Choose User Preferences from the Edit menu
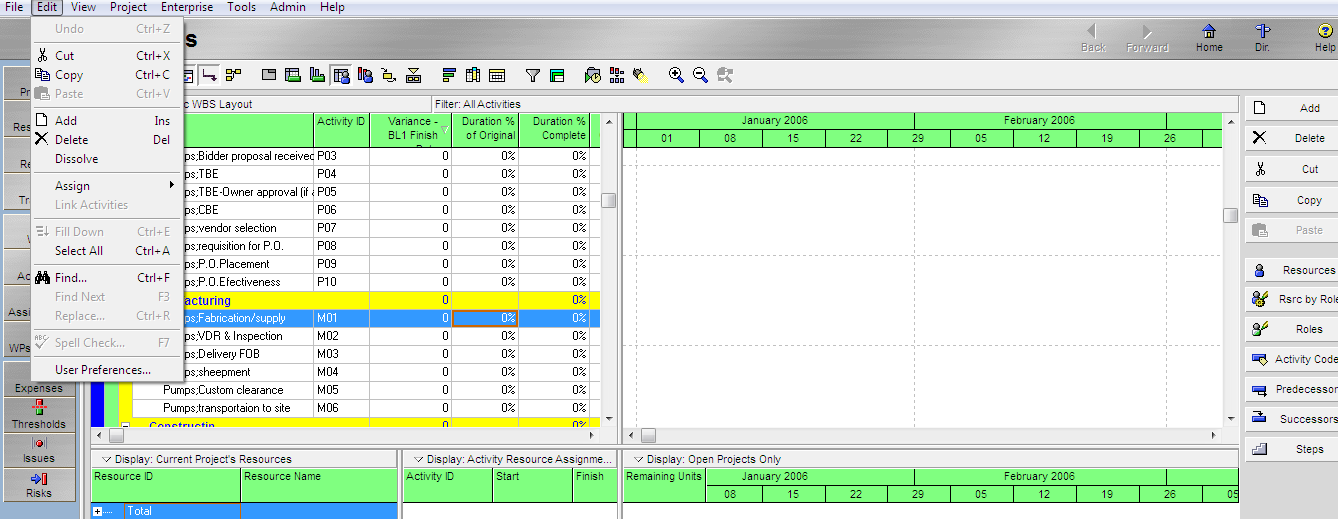Viewport: 1338px width, 519px height. (103, 370)
